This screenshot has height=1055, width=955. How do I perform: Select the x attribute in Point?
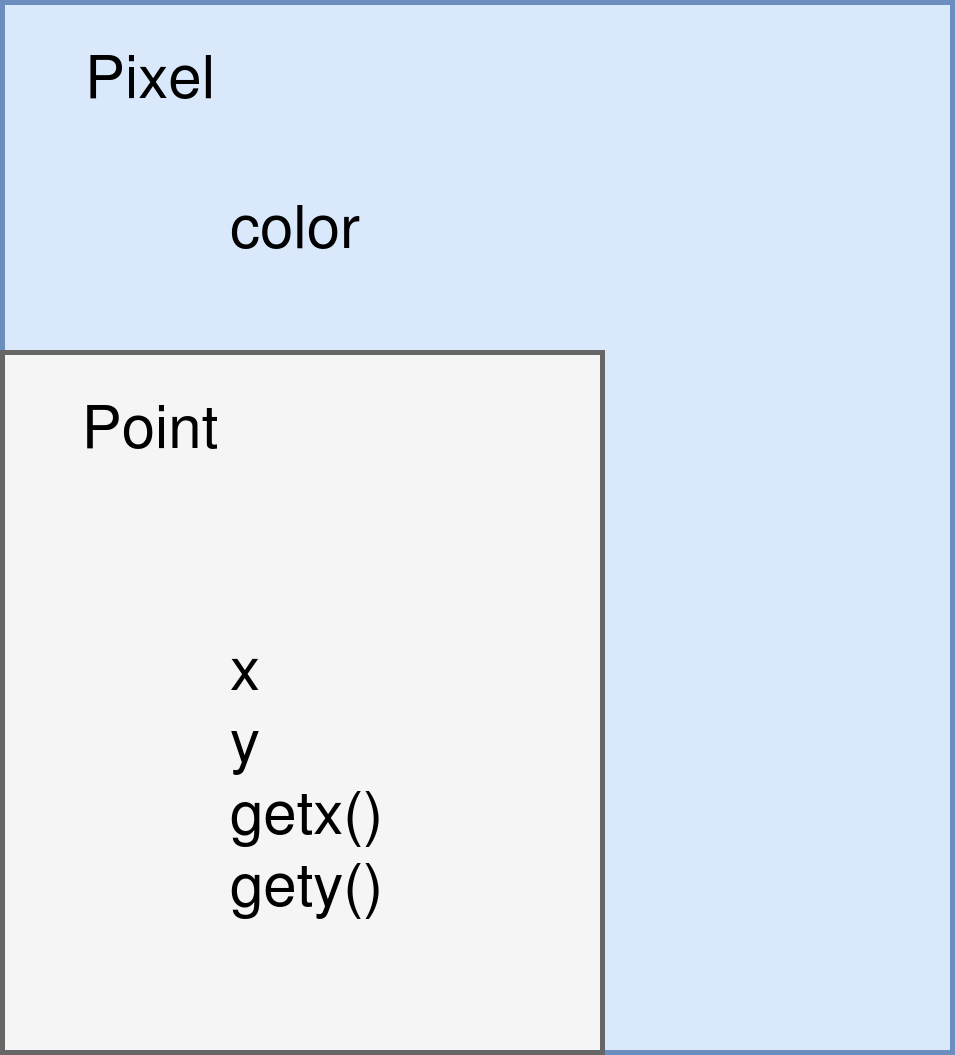click(x=244, y=672)
